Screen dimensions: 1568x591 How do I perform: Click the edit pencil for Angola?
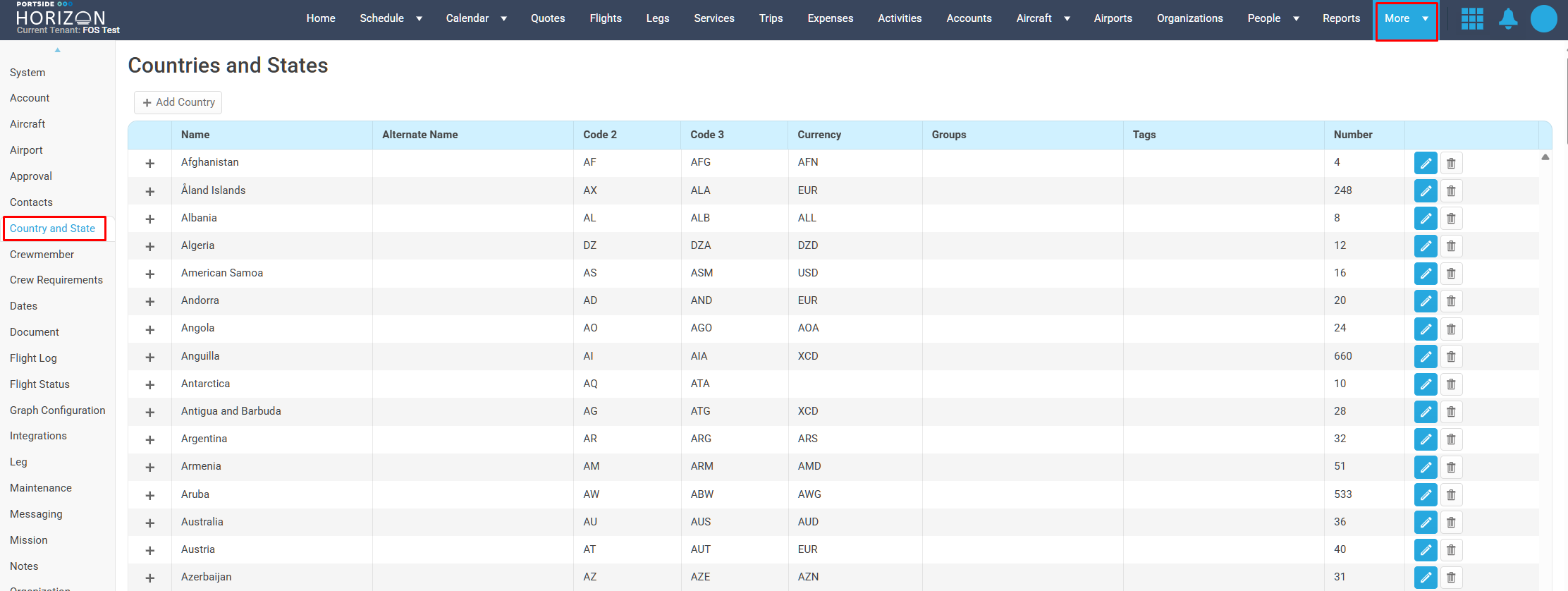pos(1426,329)
